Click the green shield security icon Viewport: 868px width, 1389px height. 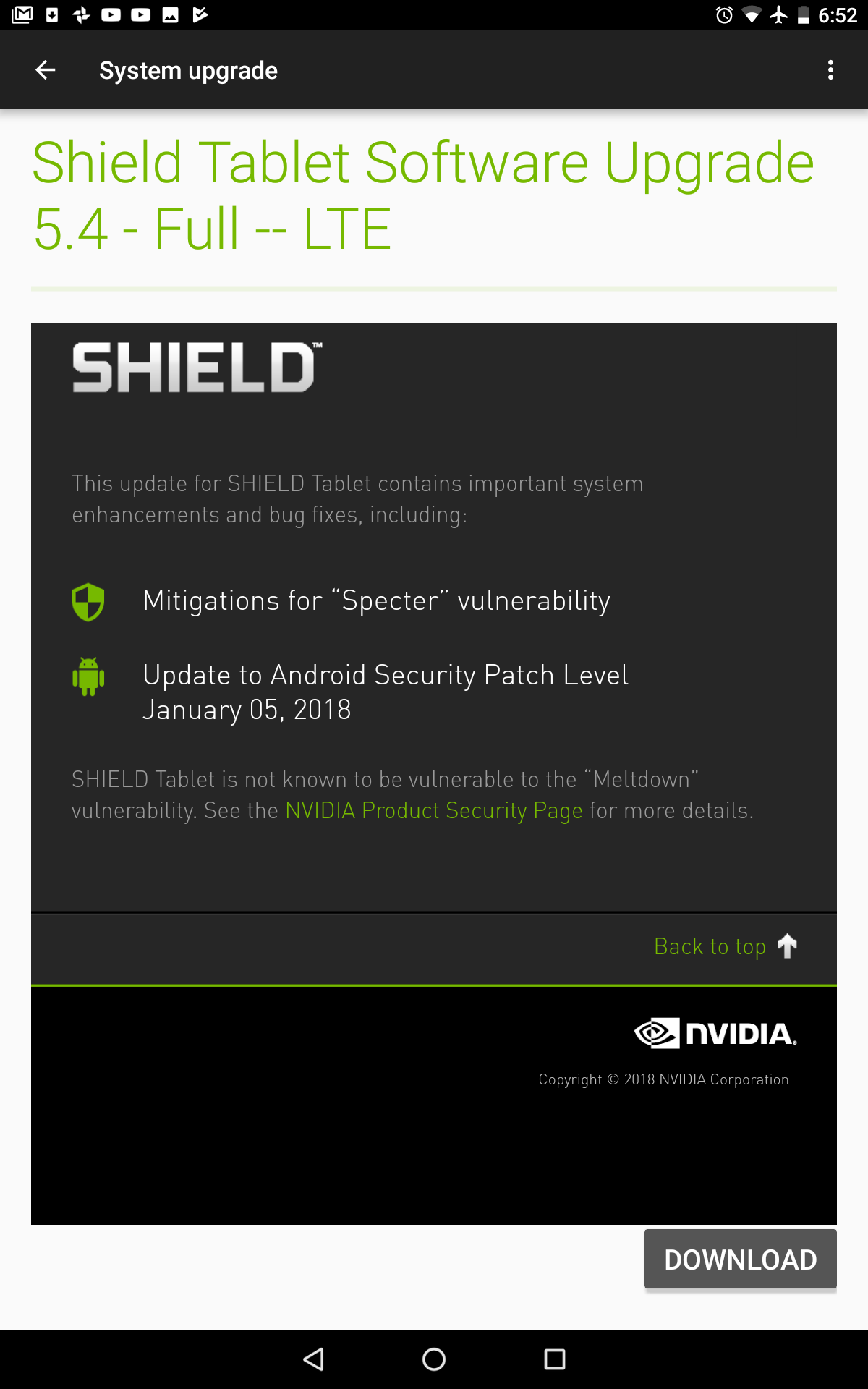tap(88, 602)
